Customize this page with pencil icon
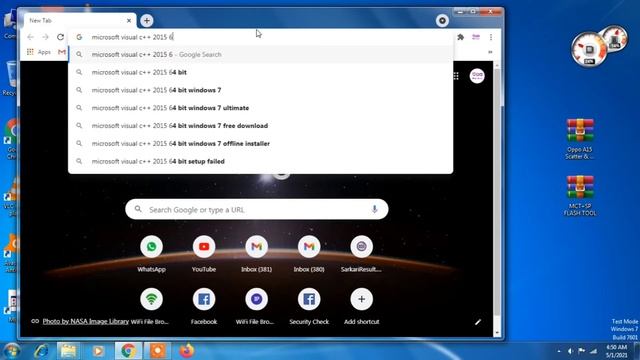 click(478, 322)
